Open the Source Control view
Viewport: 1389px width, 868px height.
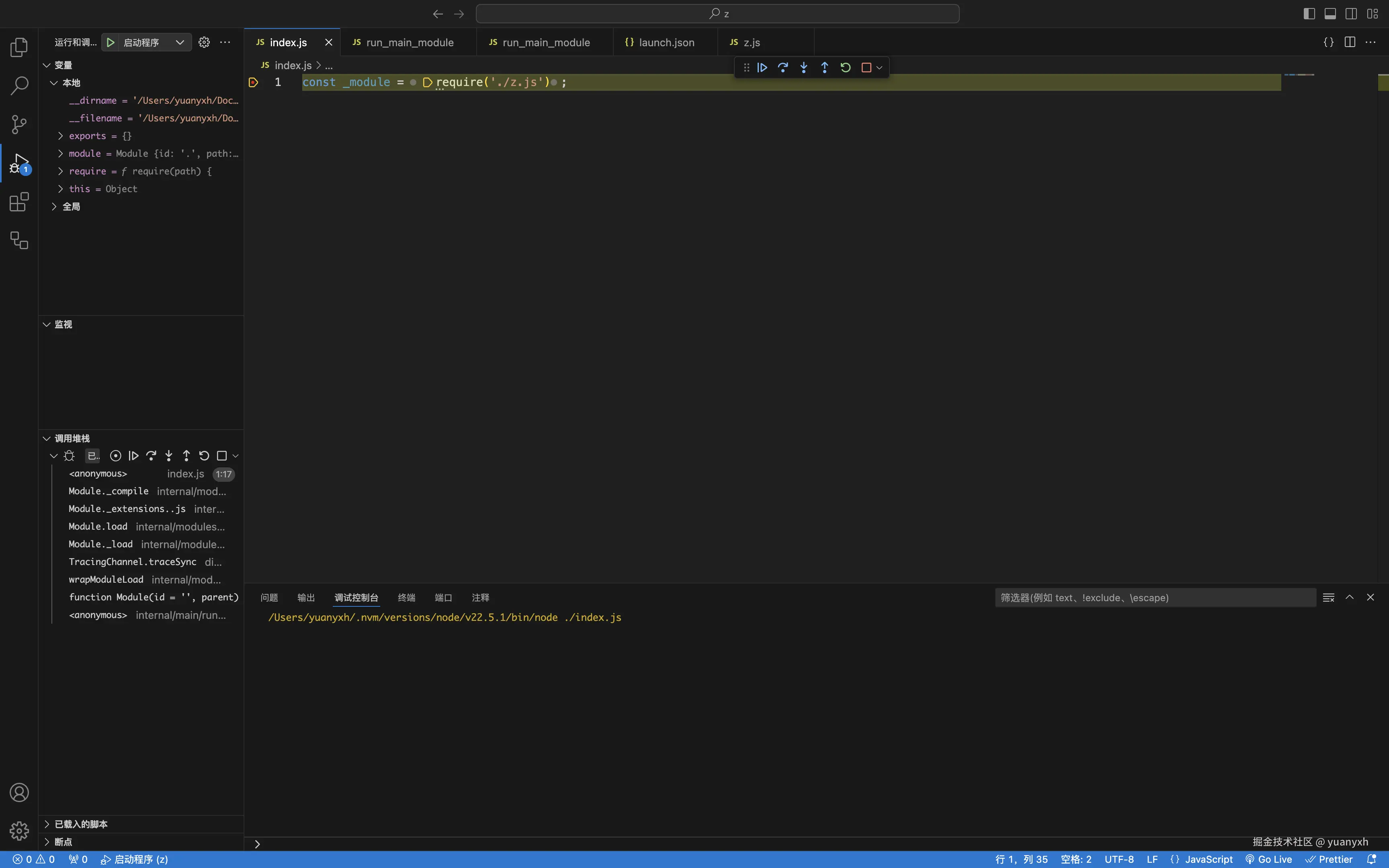tap(19, 124)
